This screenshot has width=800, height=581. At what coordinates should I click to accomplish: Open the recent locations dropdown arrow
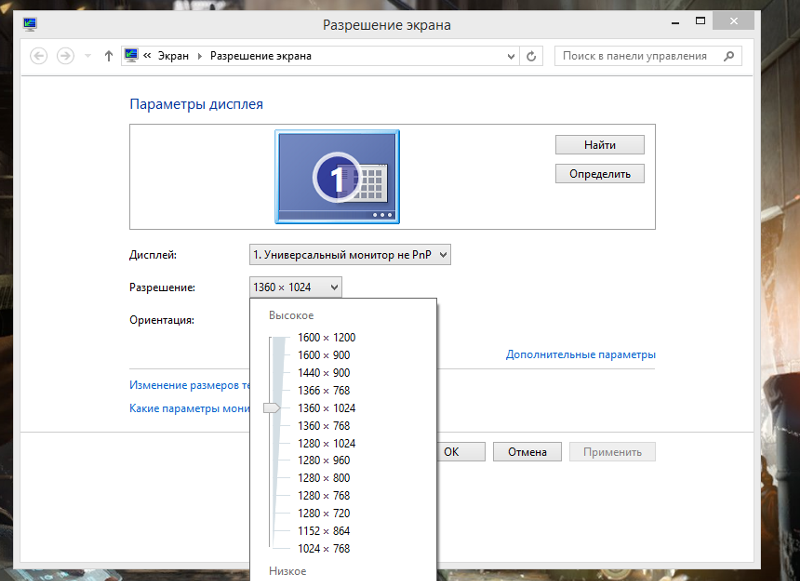[88, 56]
